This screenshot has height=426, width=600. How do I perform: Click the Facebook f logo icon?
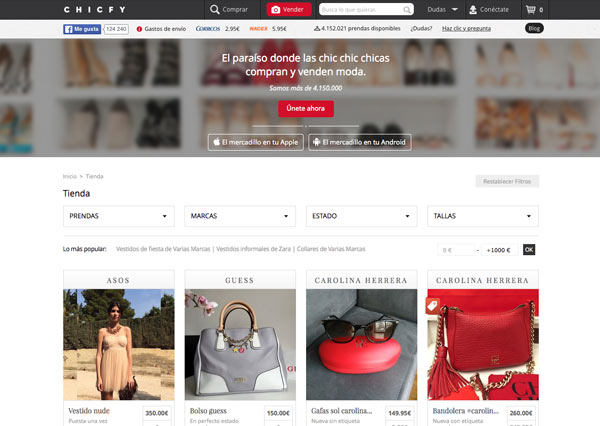click(x=68, y=29)
